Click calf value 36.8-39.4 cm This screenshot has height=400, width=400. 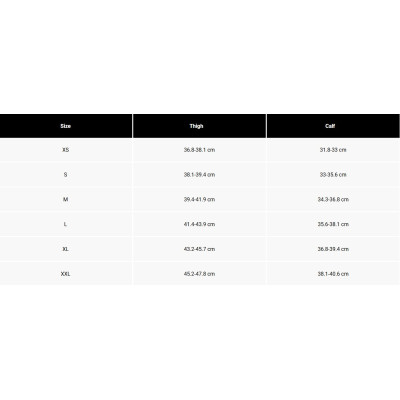click(333, 249)
